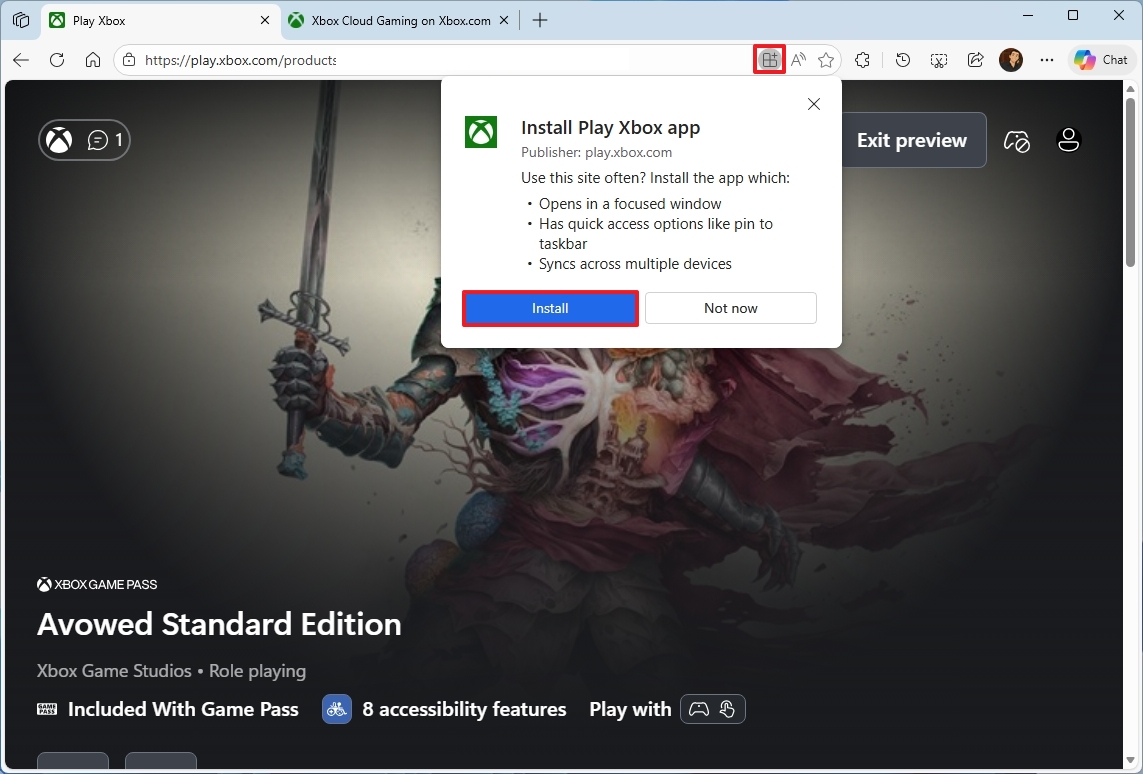
Task: Go to the Home page icon
Action: pyautogui.click(x=93, y=60)
